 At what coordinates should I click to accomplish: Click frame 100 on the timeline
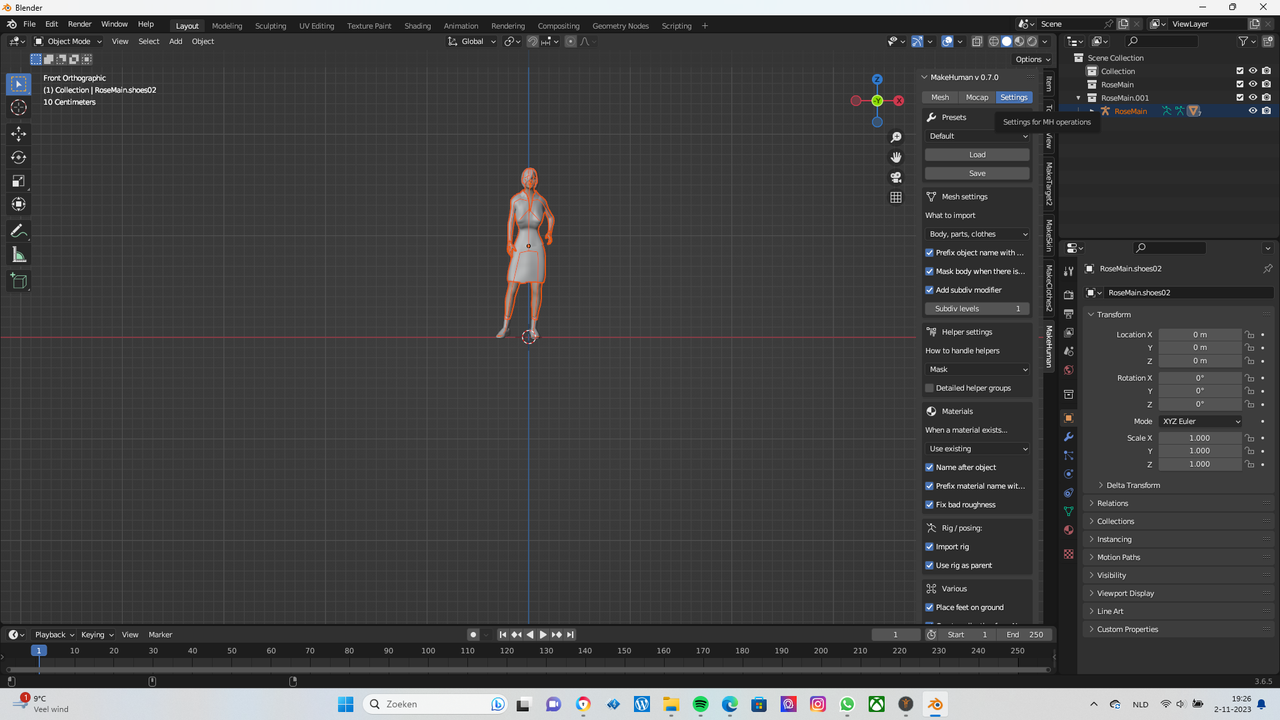(x=428, y=651)
